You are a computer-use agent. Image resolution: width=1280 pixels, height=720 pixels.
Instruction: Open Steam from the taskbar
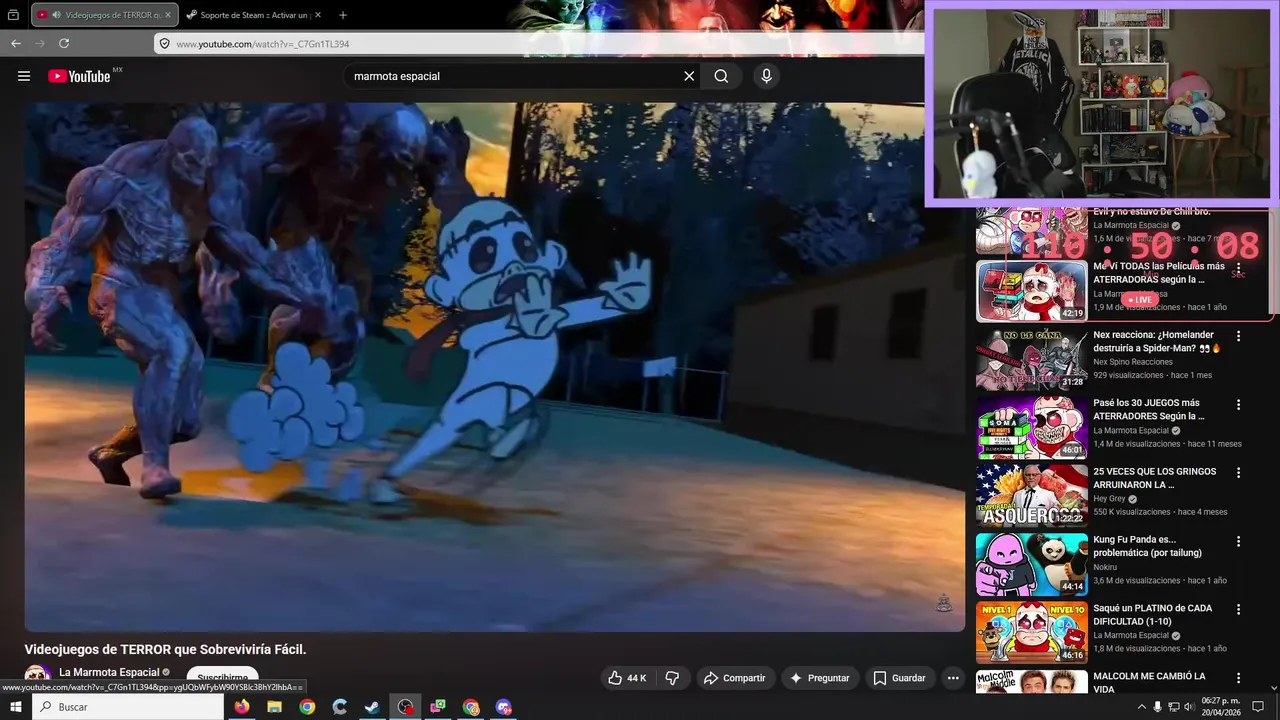[x=372, y=707]
